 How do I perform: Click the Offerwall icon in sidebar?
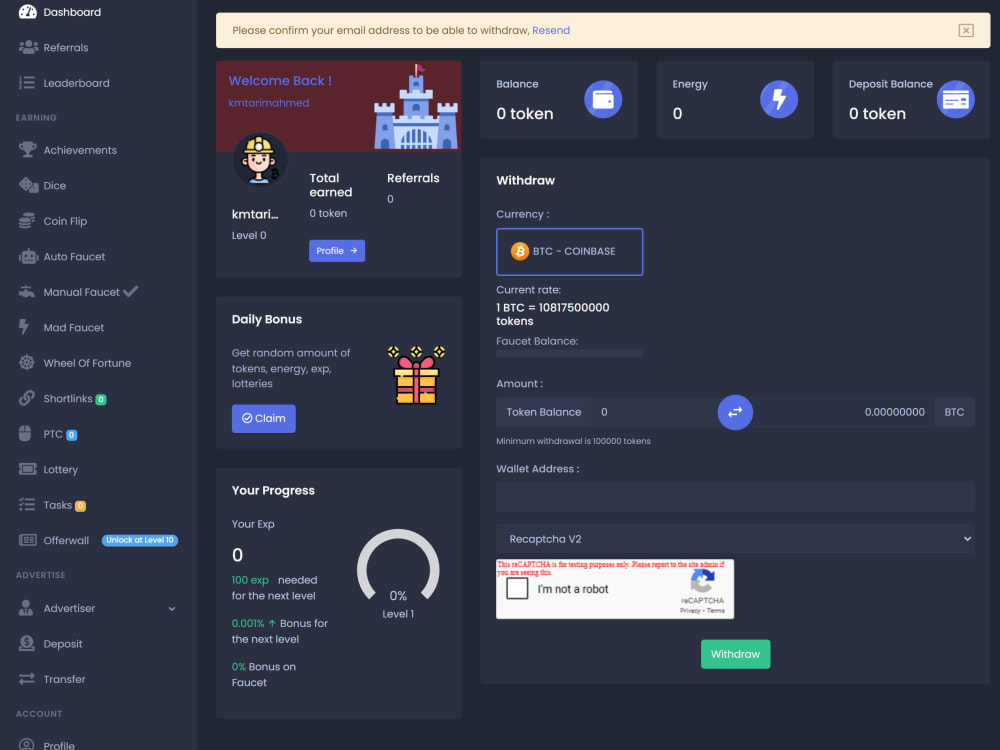click(x=27, y=540)
